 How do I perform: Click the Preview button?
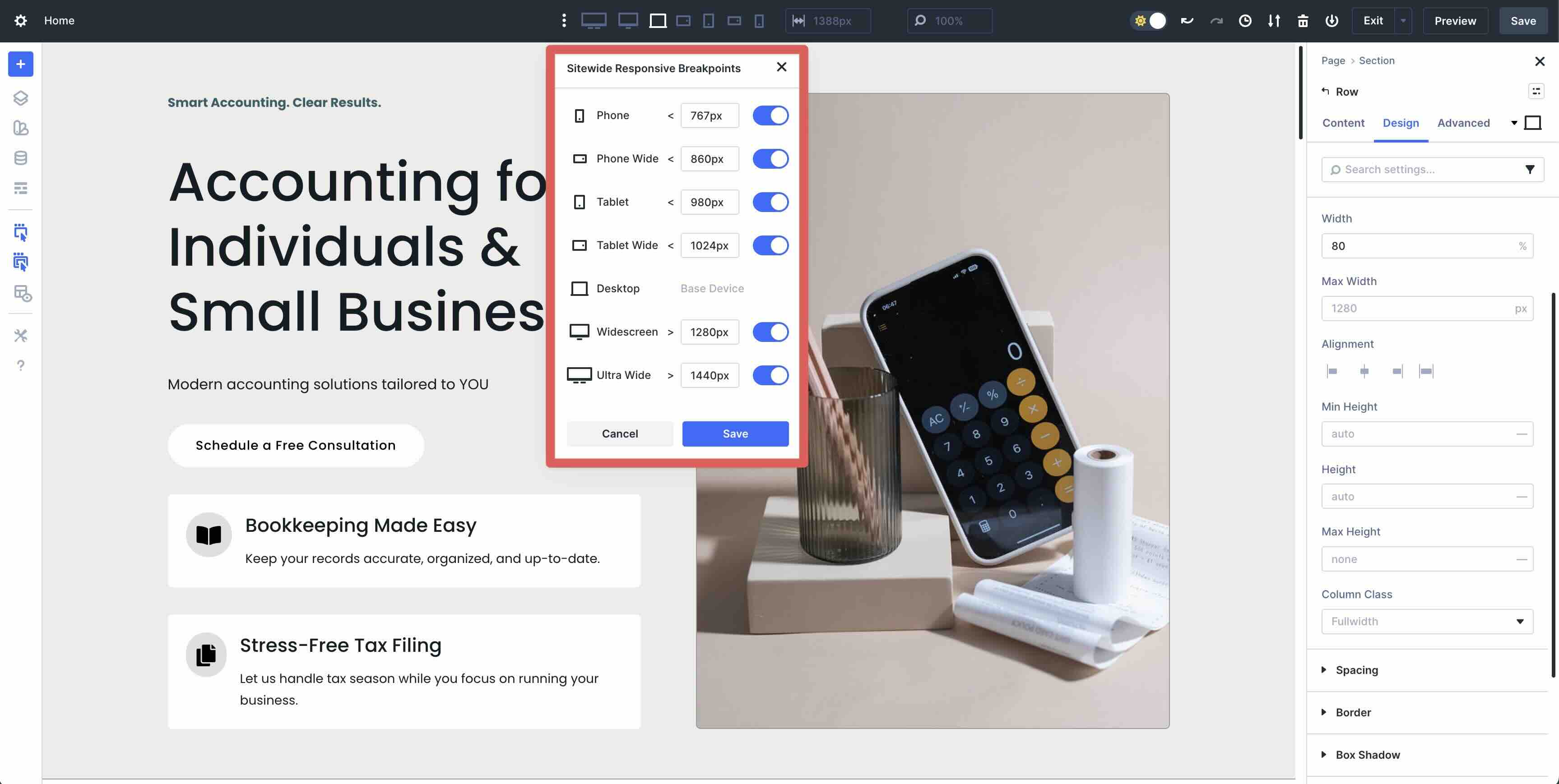click(1454, 20)
